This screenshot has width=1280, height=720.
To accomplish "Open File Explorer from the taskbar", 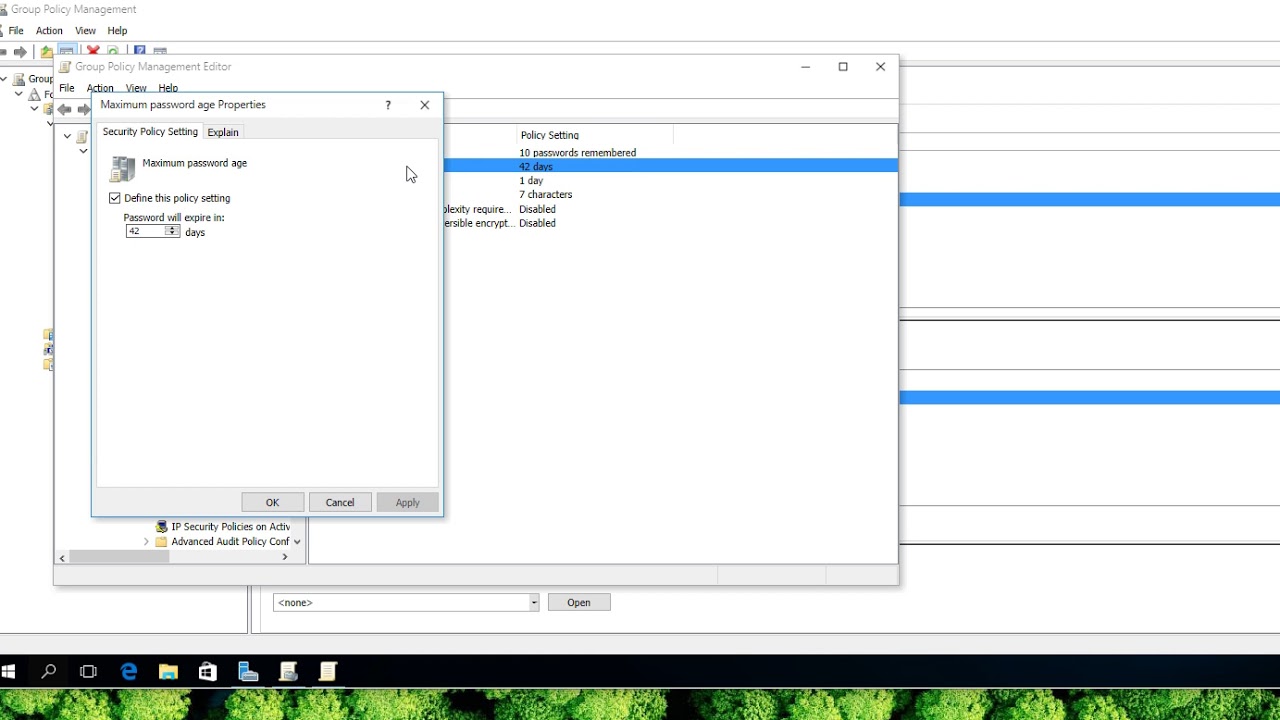I will 168,672.
